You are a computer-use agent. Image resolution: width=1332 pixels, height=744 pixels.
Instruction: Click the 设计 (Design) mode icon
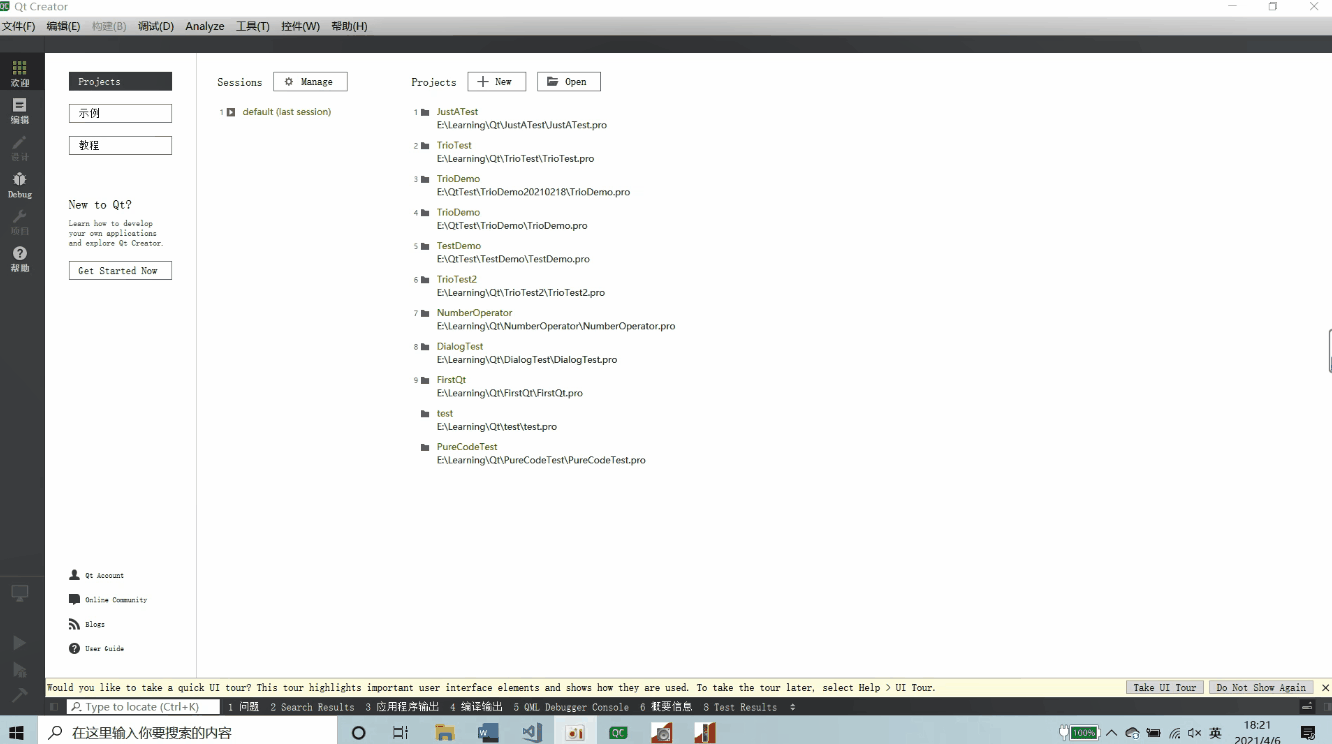click(x=20, y=148)
